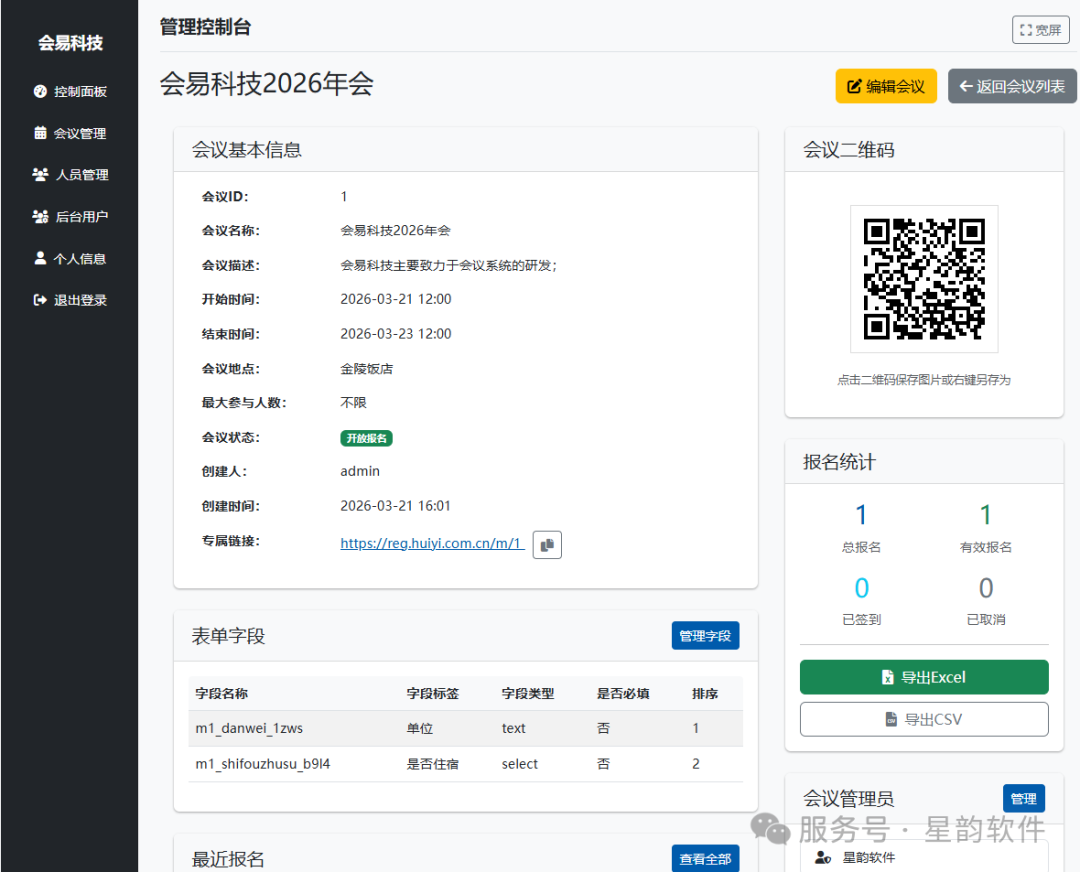Open the reg.huiyi.com.cn registration link
Image resolution: width=1080 pixels, height=872 pixels.
(431, 543)
